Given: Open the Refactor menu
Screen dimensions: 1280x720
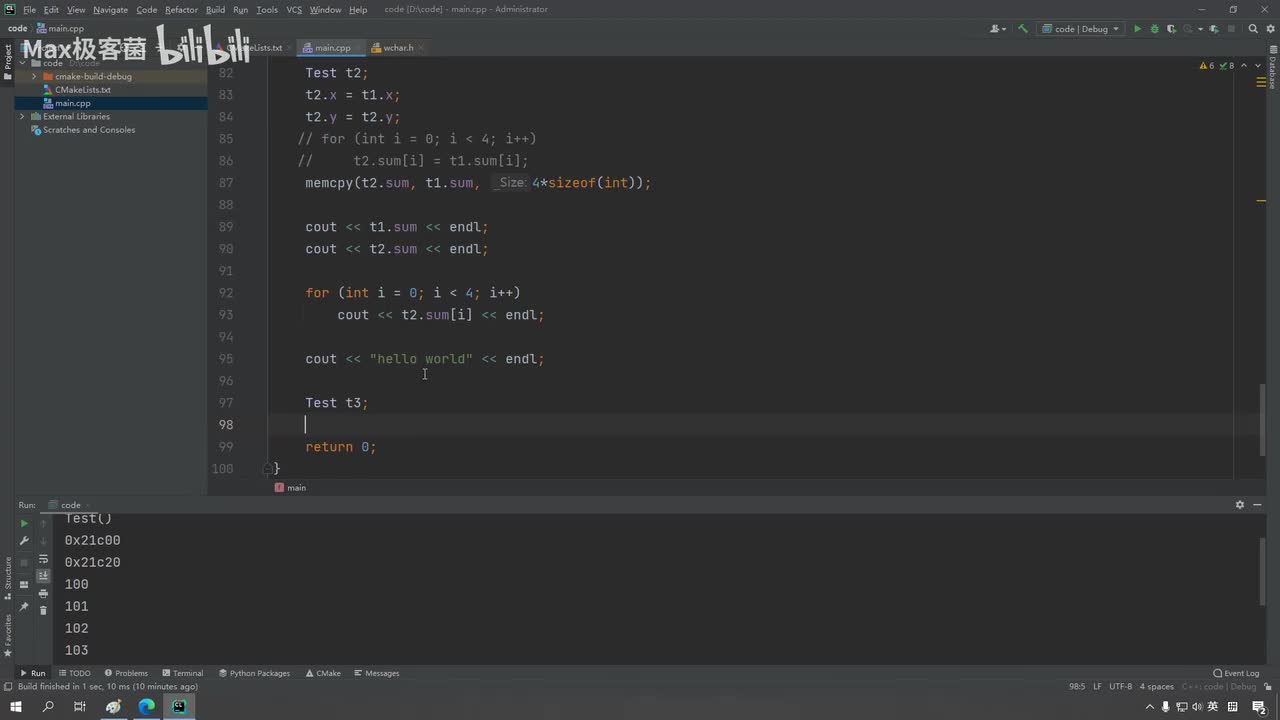Looking at the screenshot, I should click(x=181, y=9).
